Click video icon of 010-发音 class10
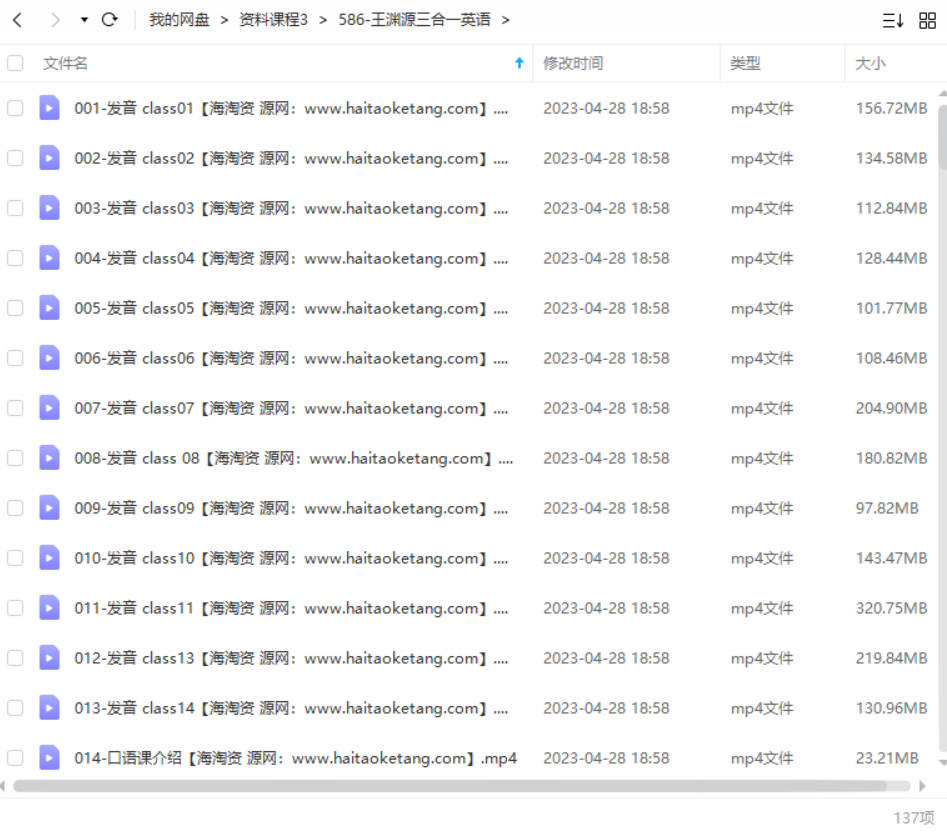Screen dimensions: 947x832 click(50, 558)
